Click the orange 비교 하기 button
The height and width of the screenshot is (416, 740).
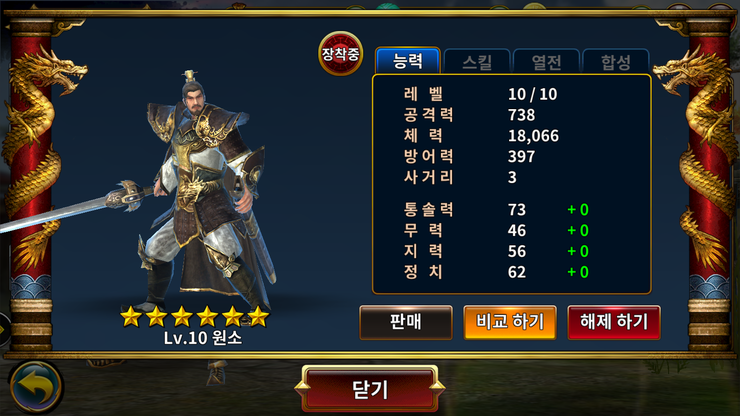coord(510,322)
